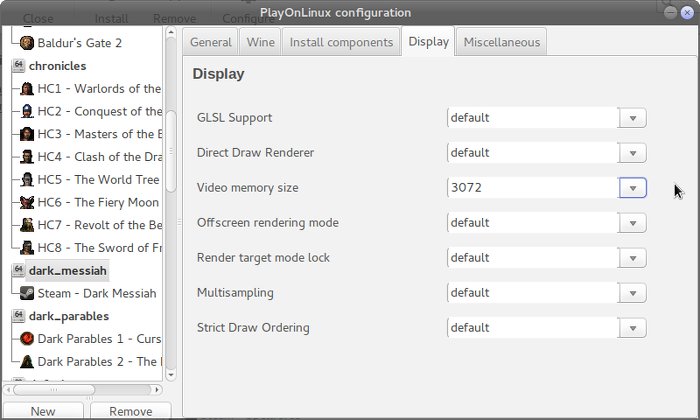Click the HC3 Masters shortcut icon

tap(27, 134)
